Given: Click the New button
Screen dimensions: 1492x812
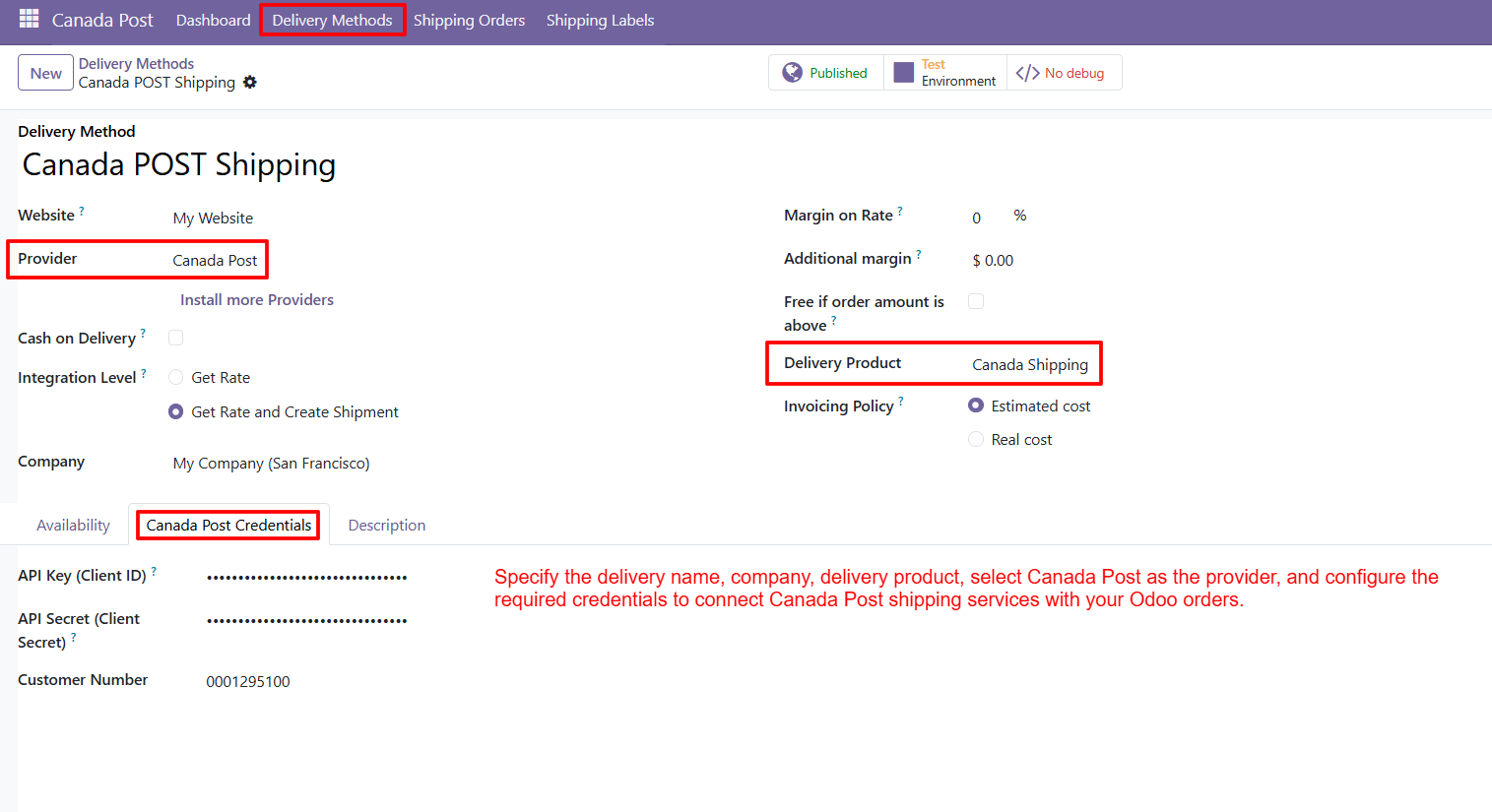Looking at the screenshot, I should [x=46, y=73].
